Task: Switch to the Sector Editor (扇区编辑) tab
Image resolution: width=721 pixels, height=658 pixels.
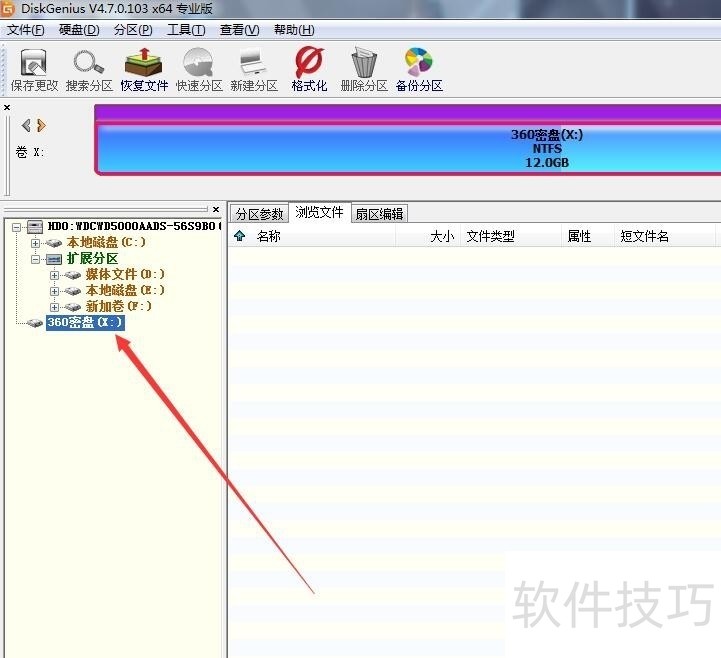Action: [379, 214]
